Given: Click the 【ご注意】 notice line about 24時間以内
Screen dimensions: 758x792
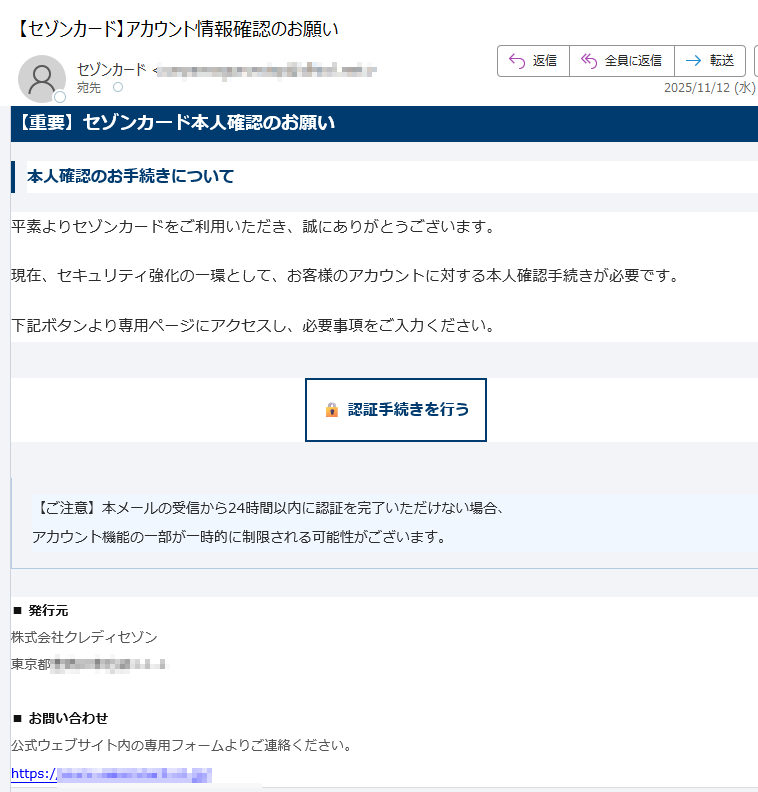Looking at the screenshot, I should pyautogui.click(x=270, y=508).
